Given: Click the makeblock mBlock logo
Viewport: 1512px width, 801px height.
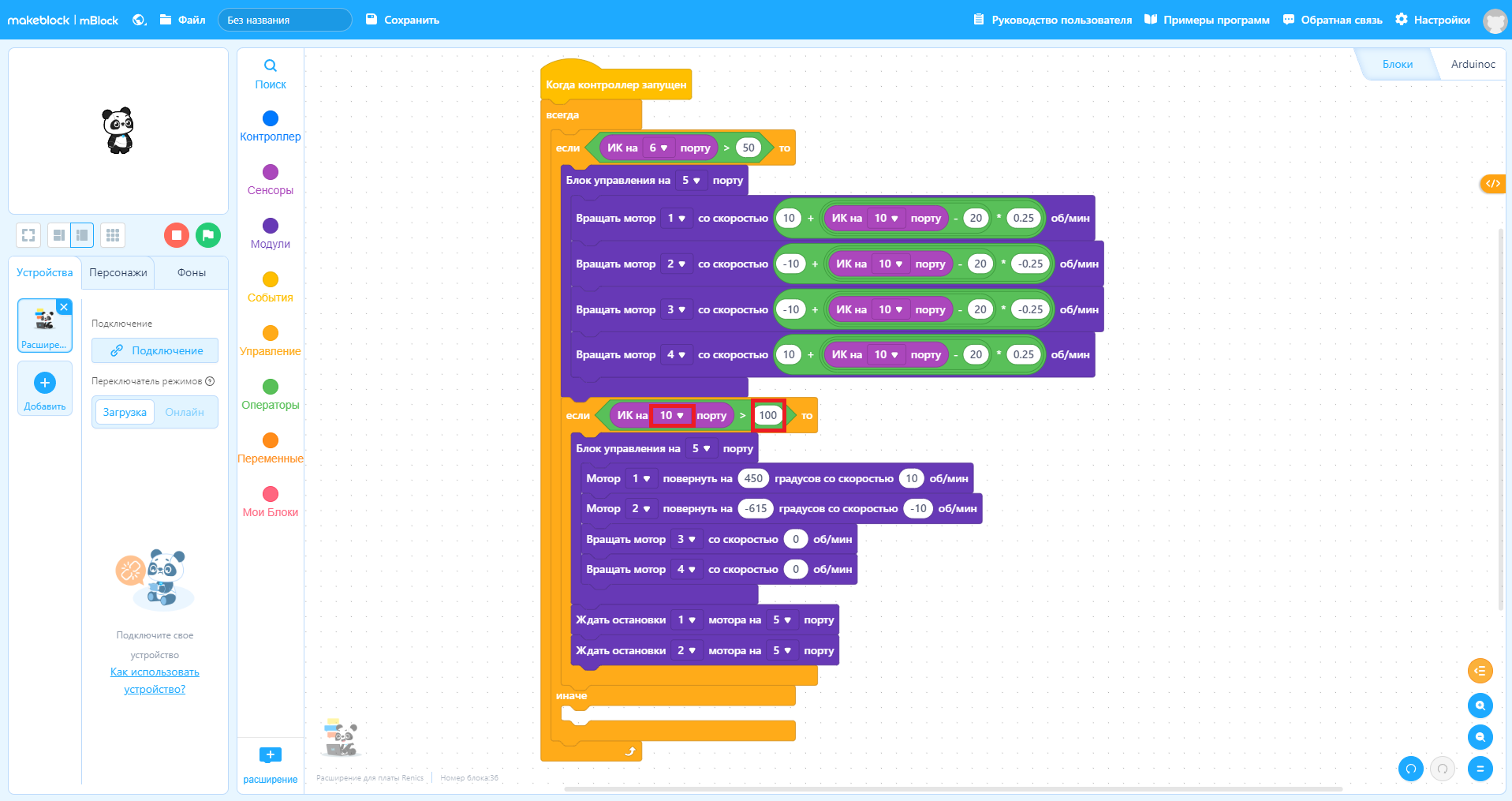Looking at the screenshot, I should pyautogui.click(x=62, y=20).
